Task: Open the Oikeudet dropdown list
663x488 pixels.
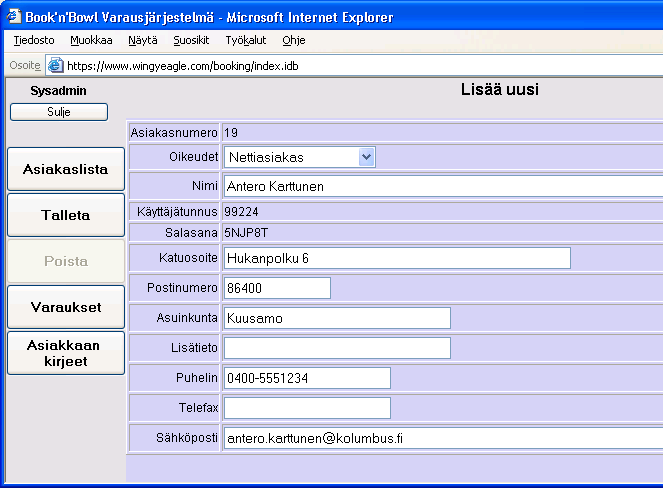Action: tap(366, 157)
